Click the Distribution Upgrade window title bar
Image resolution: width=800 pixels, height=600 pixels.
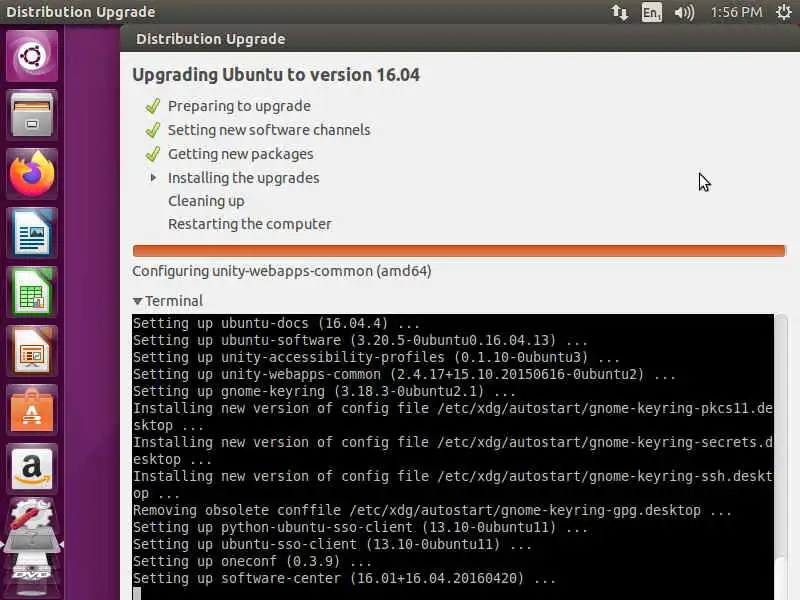point(460,39)
